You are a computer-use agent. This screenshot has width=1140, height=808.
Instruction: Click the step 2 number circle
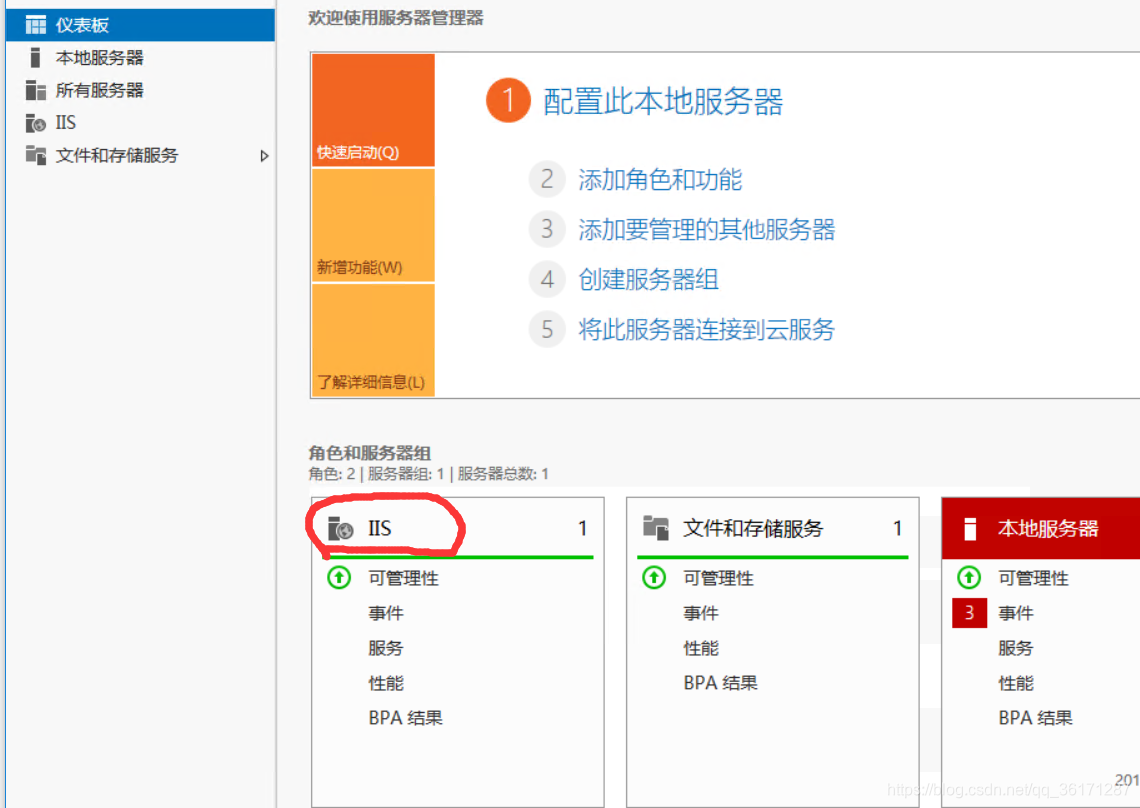(547, 179)
